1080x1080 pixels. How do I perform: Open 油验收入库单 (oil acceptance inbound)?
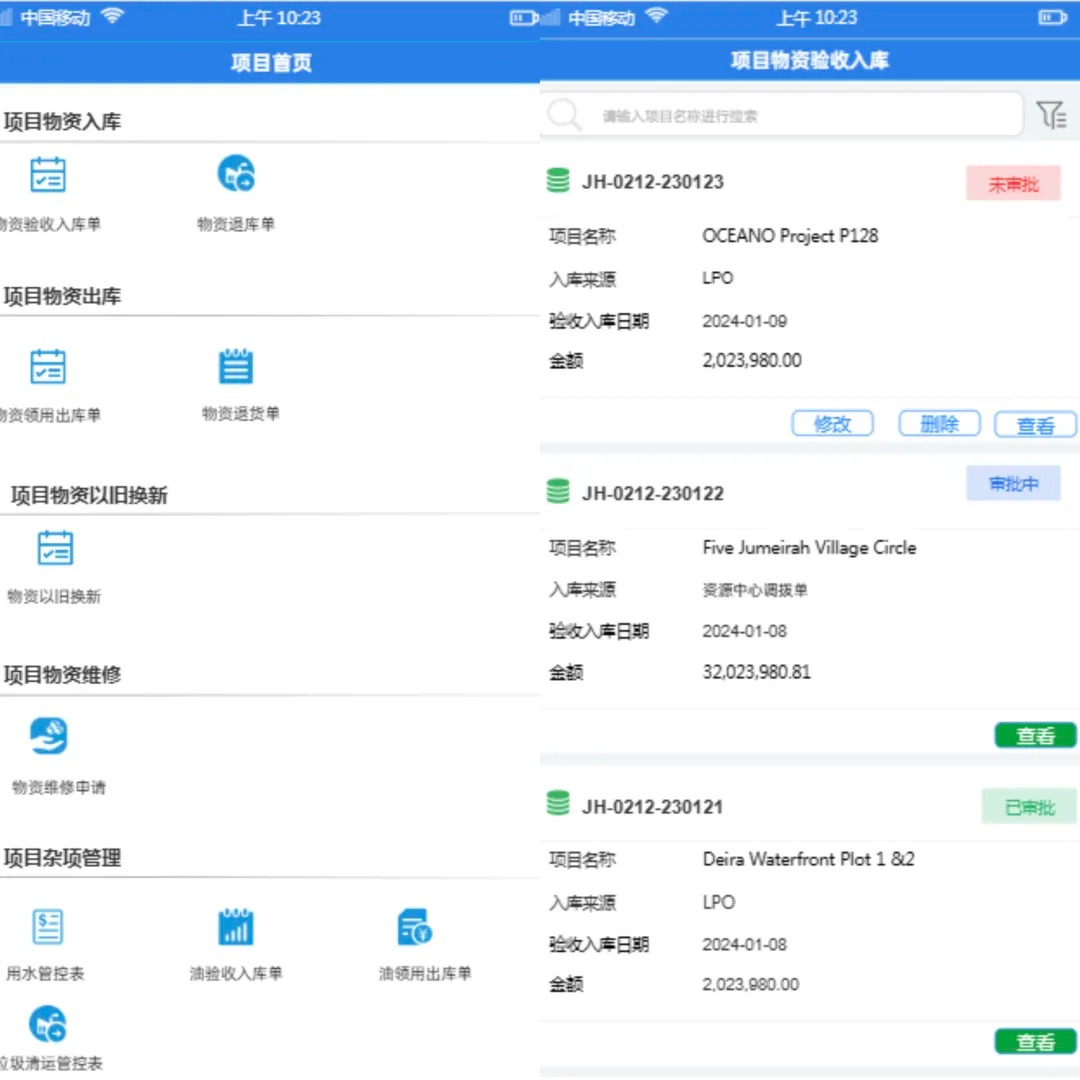click(x=236, y=927)
